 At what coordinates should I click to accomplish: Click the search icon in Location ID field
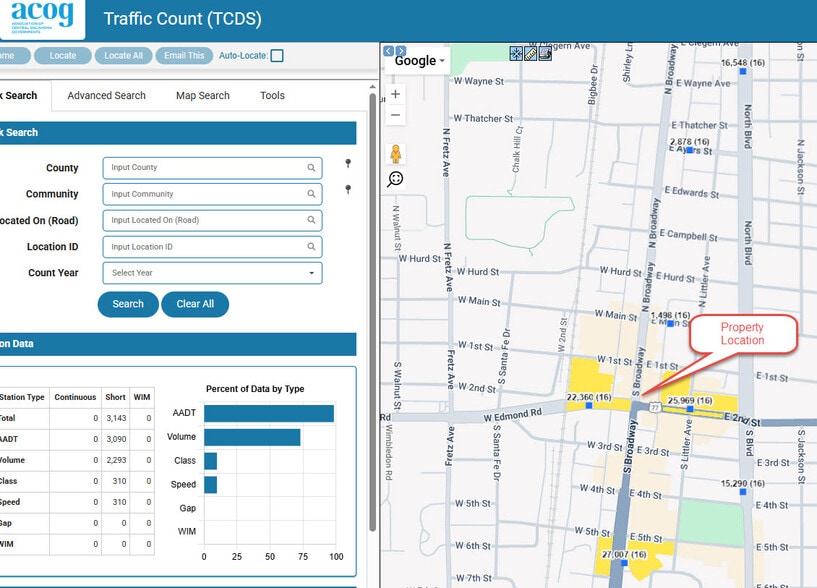point(311,247)
